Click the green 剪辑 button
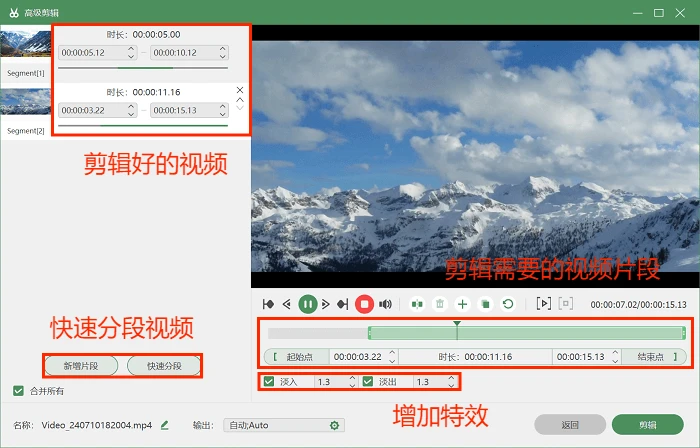Viewport: 700px width, 448px height. [647, 425]
